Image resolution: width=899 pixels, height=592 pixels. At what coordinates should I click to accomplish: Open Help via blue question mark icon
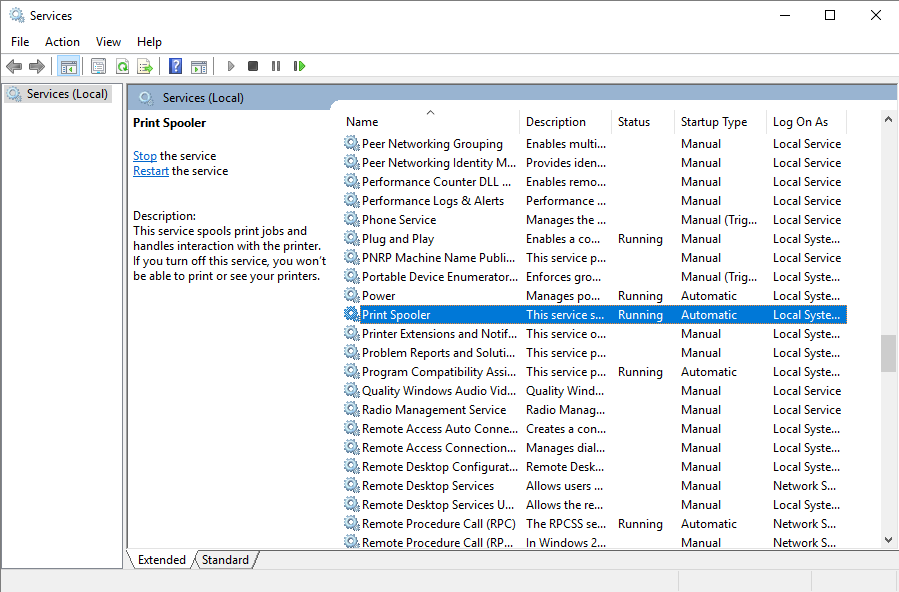pos(175,67)
